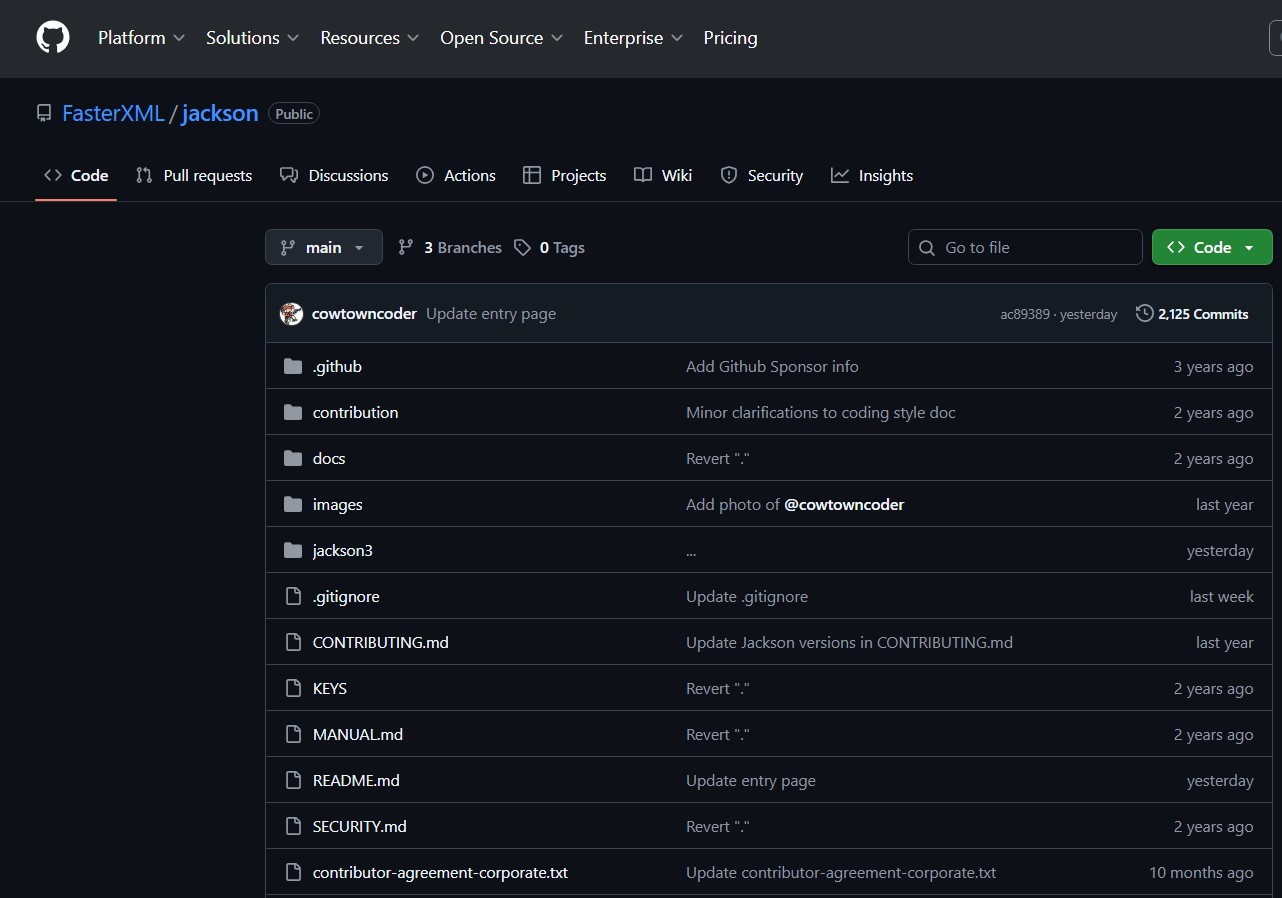Image resolution: width=1282 pixels, height=898 pixels.
Task: Click the GitHub logo icon
Action: coord(53,38)
